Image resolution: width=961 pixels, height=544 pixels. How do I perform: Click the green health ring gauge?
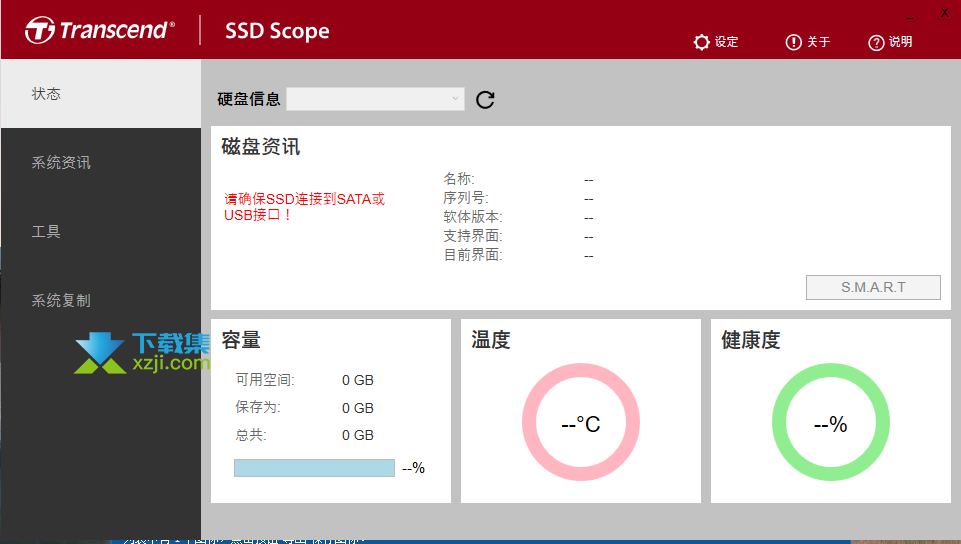[830, 422]
